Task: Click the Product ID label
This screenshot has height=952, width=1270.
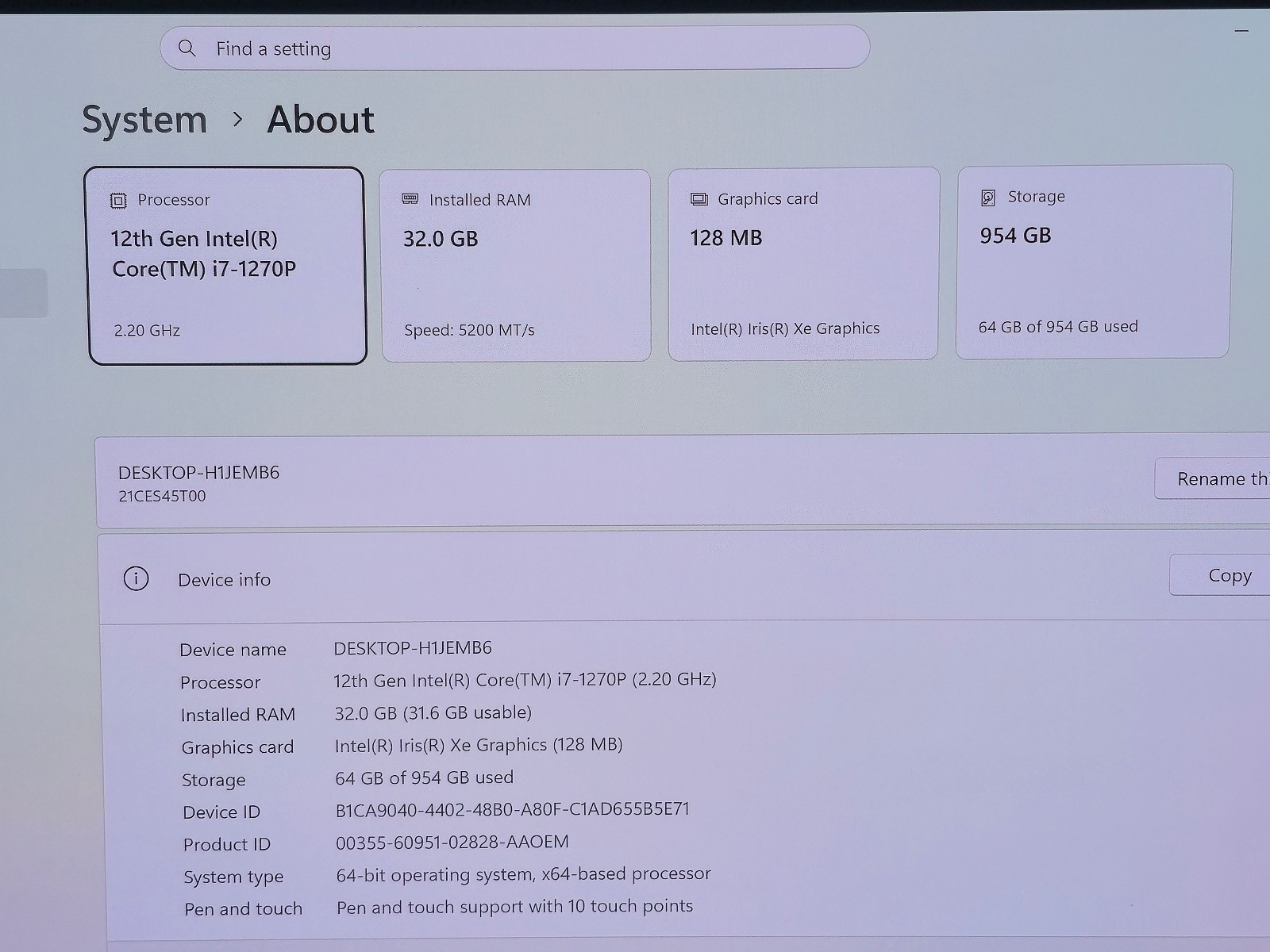Action: (227, 845)
